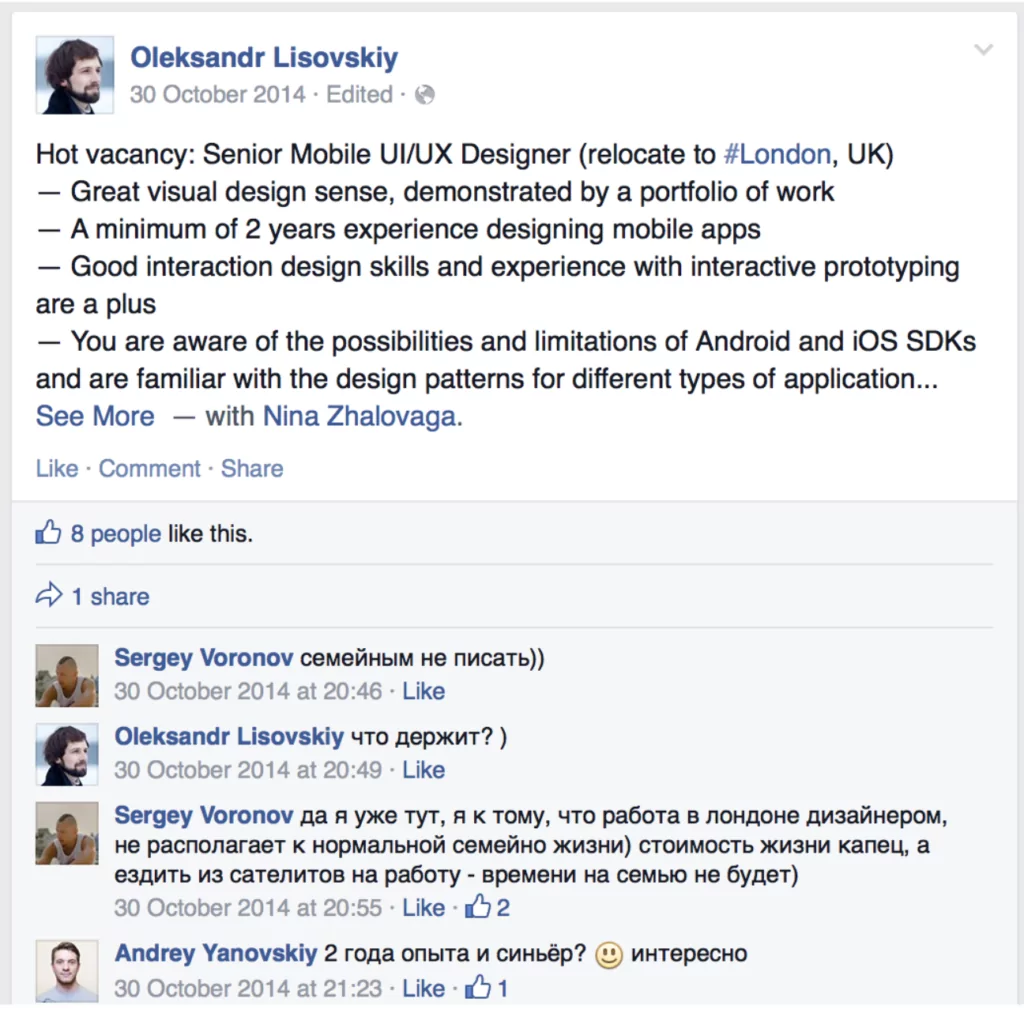
Task: Open the post's 30 October 2014 timestamp
Action: tap(217, 95)
